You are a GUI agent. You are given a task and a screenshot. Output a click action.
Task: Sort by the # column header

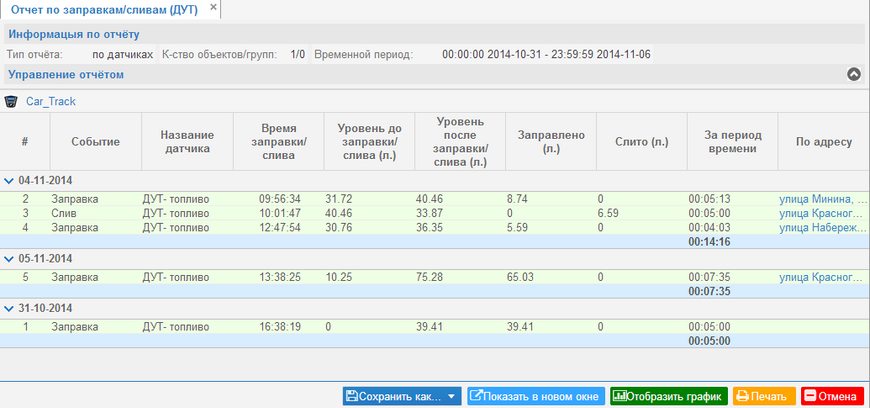25,142
